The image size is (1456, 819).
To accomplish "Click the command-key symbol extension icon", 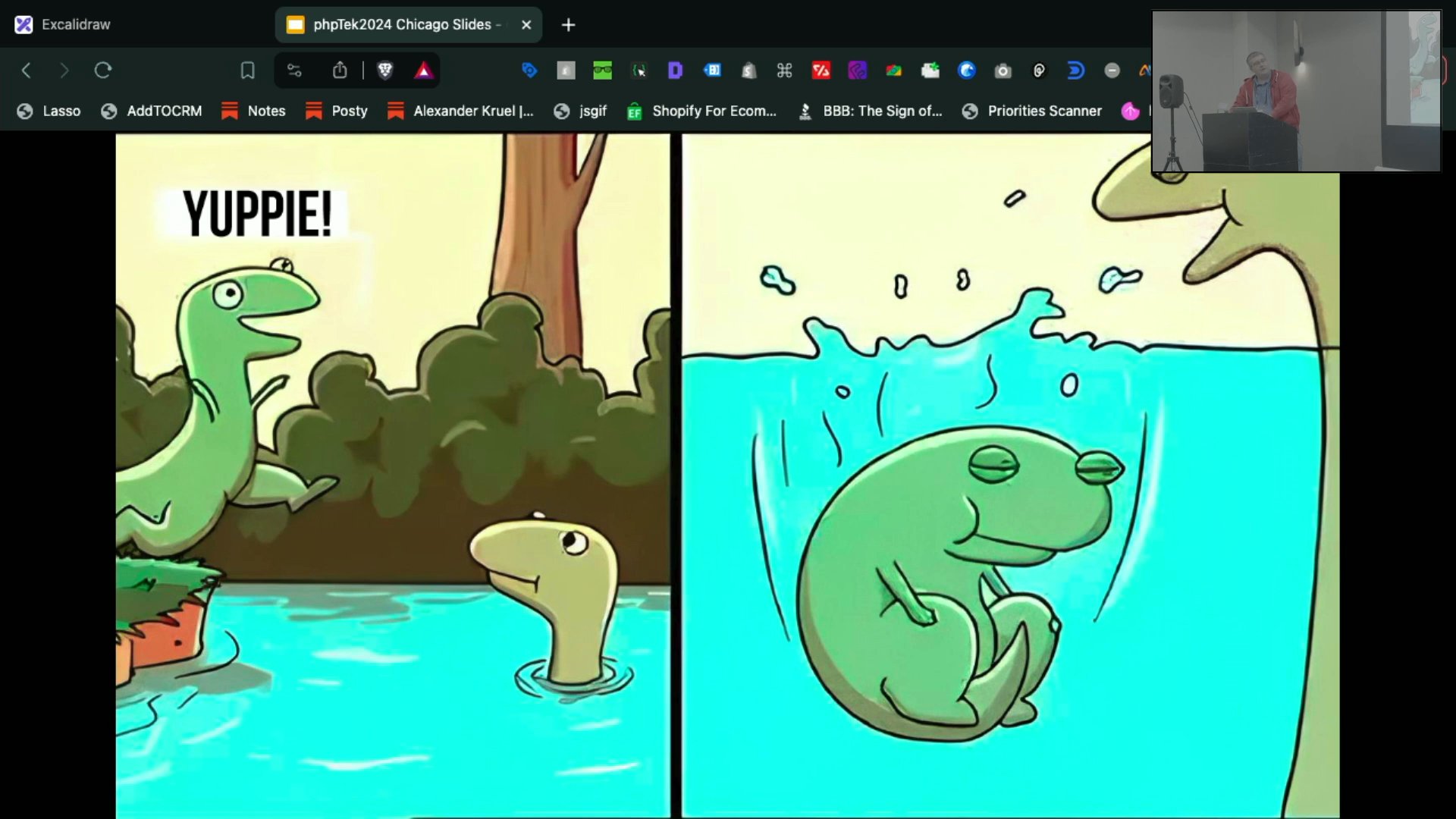I will tap(785, 71).
